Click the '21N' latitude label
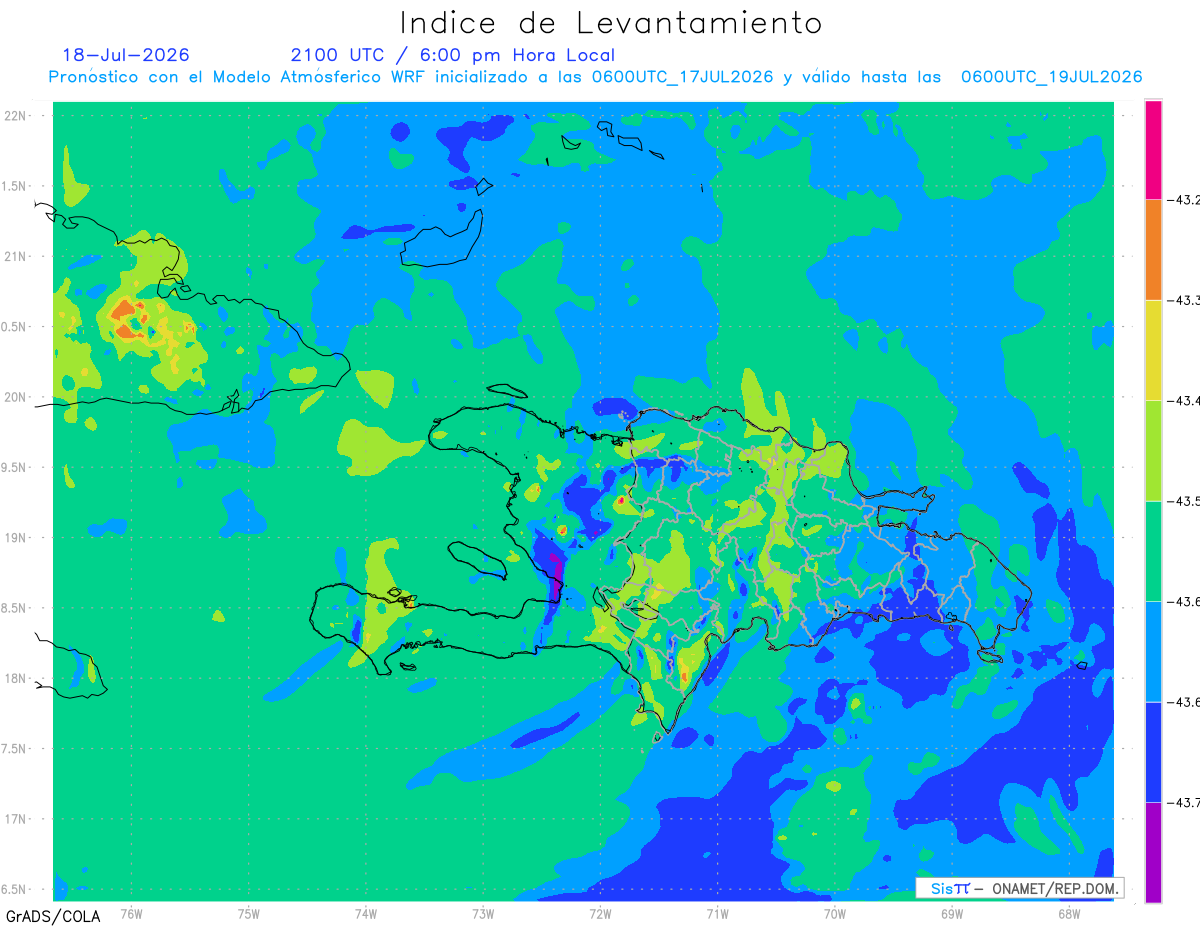Image resolution: width=1200 pixels, height=927 pixels. point(16,257)
